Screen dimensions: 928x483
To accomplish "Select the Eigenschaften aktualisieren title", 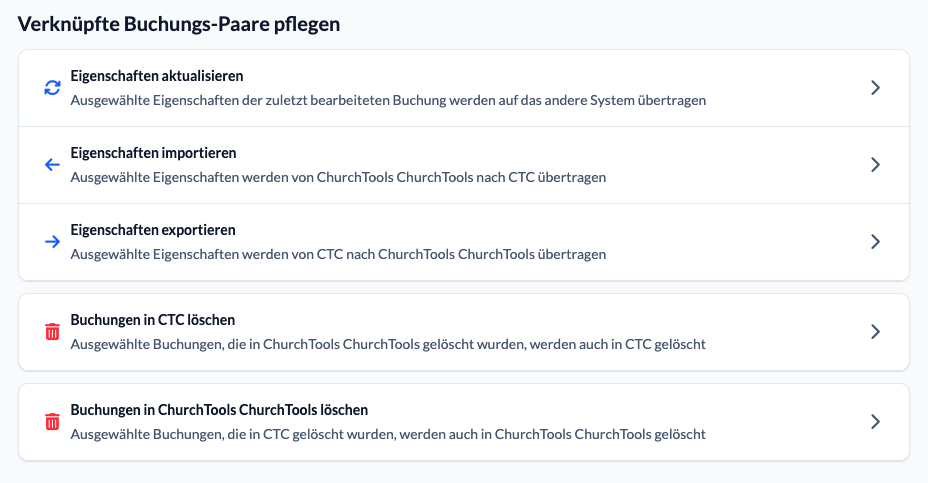I will (157, 76).
